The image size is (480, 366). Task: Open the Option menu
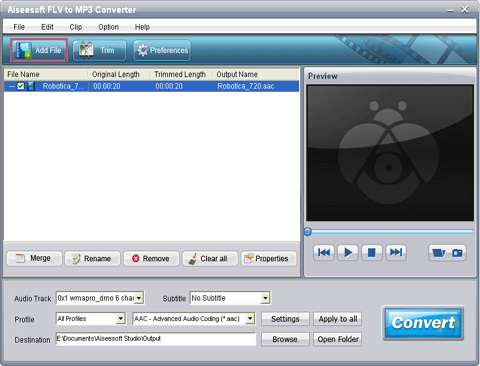pos(108,27)
